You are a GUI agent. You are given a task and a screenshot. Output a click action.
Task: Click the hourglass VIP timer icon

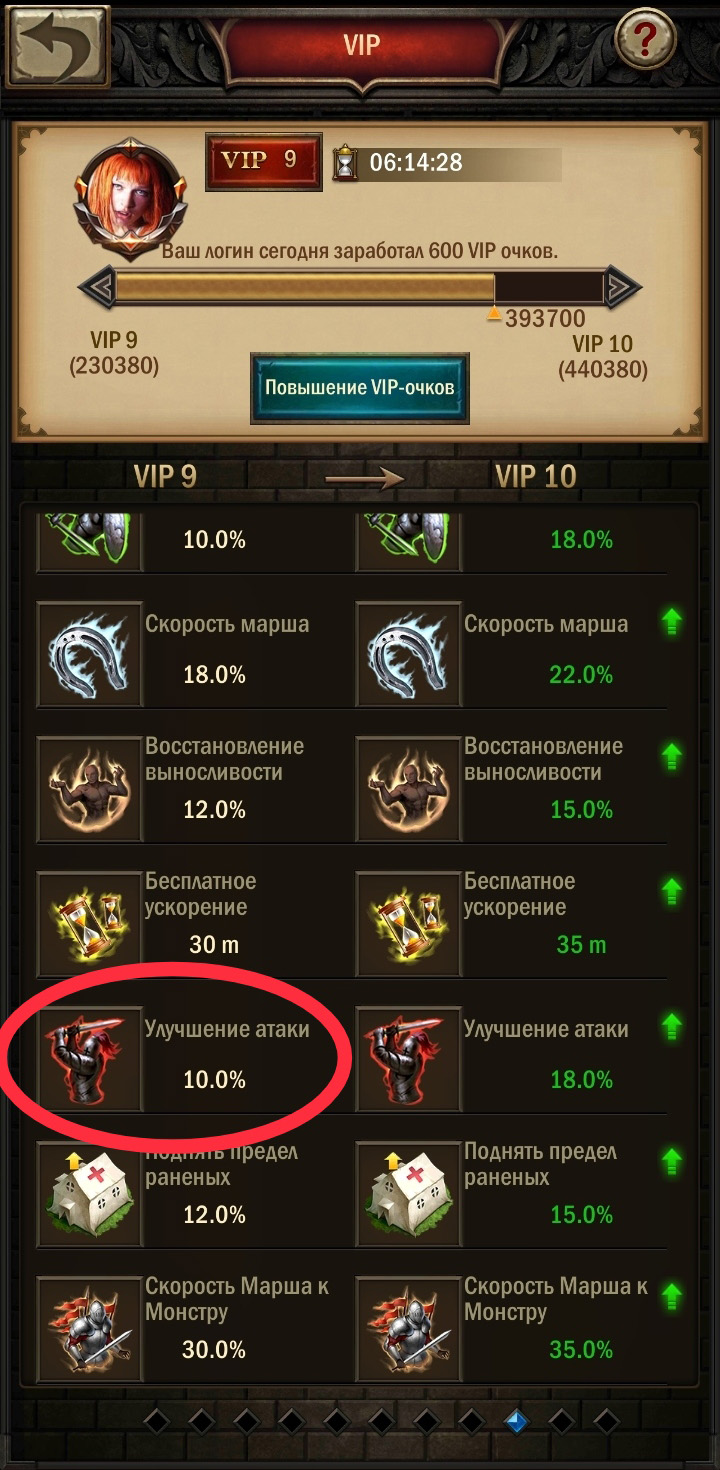345,162
